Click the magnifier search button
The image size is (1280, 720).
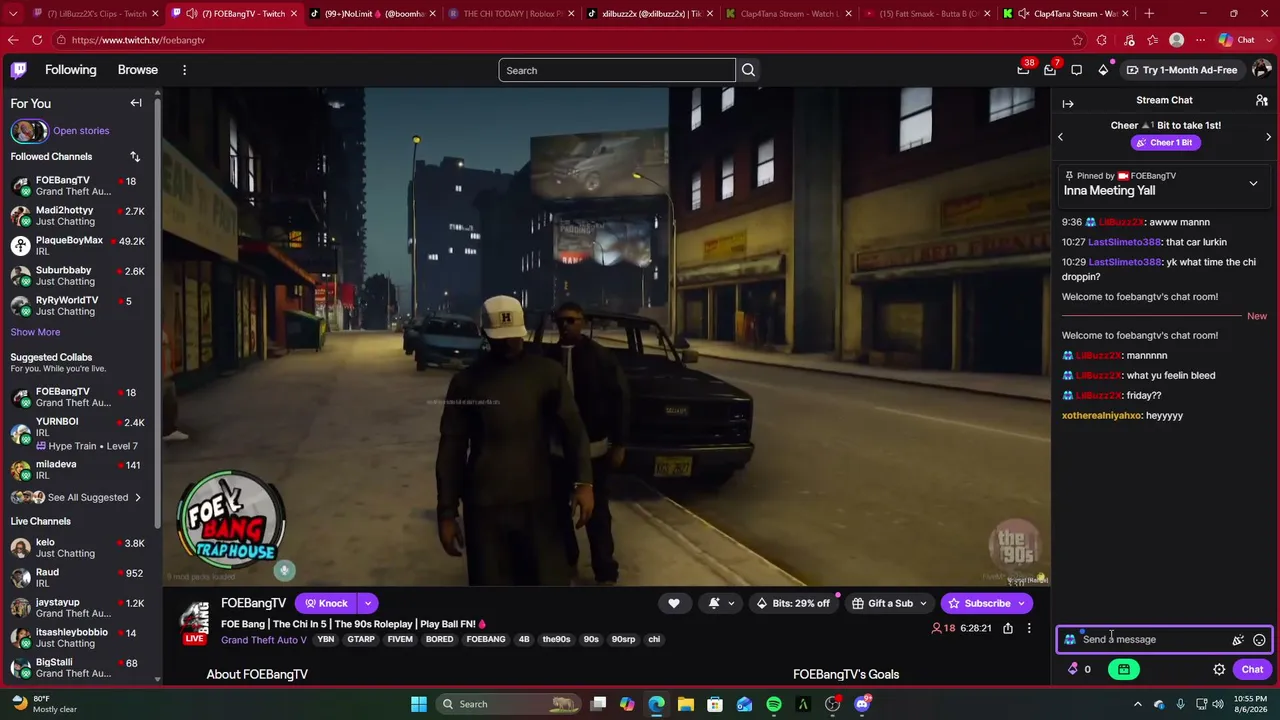click(748, 70)
